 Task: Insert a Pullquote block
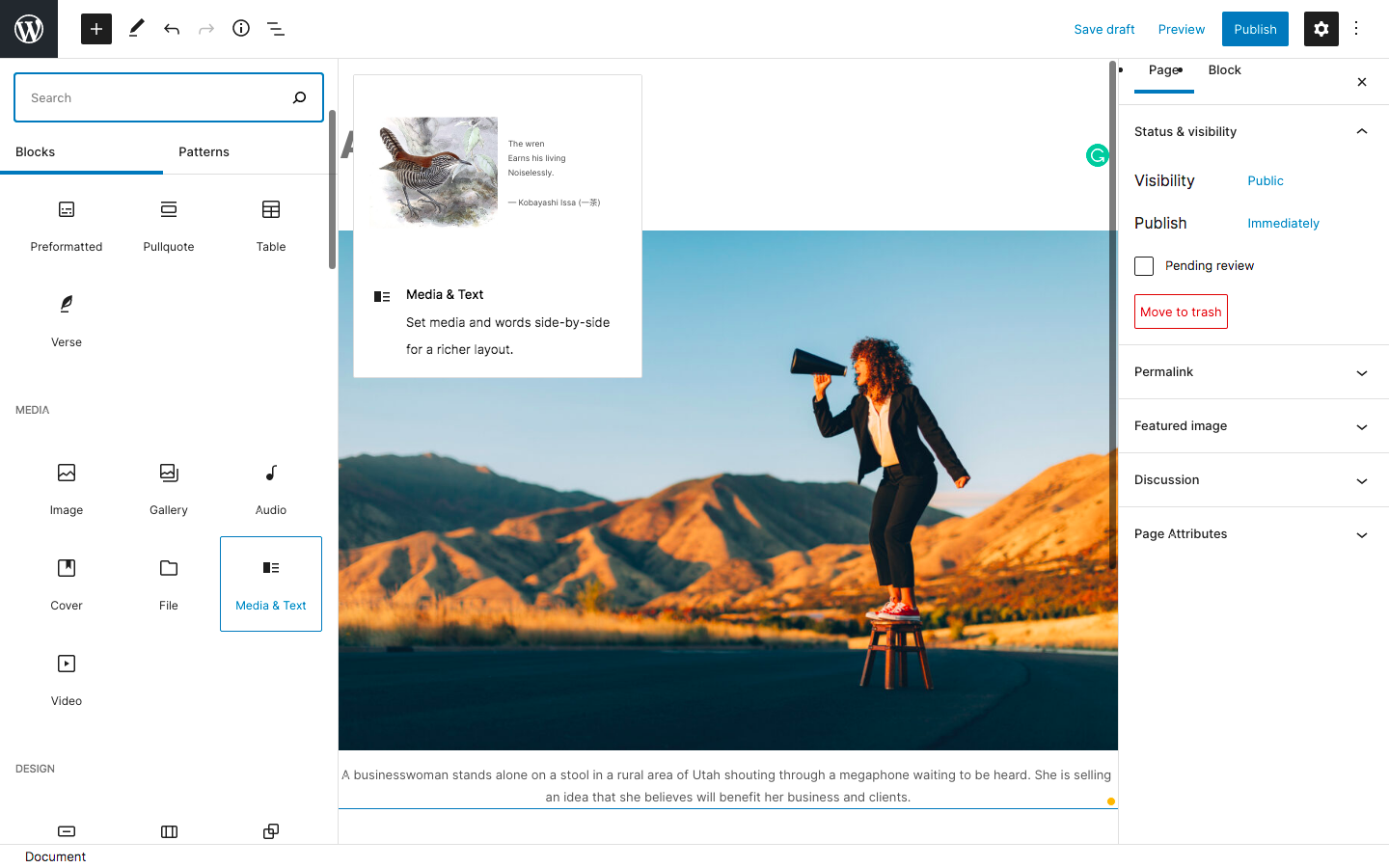point(169,227)
